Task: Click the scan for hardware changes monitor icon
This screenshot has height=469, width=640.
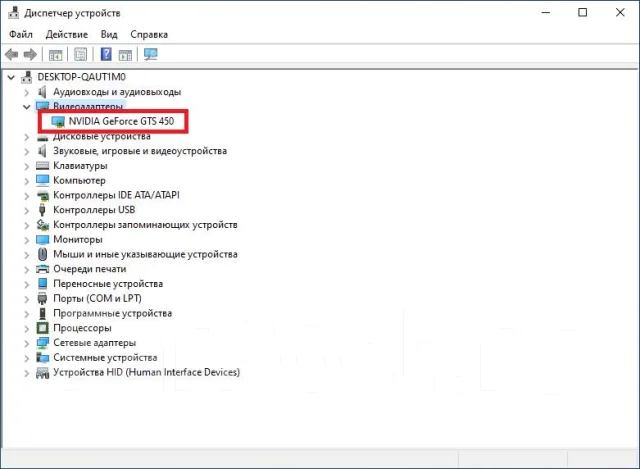Action: coord(151,54)
